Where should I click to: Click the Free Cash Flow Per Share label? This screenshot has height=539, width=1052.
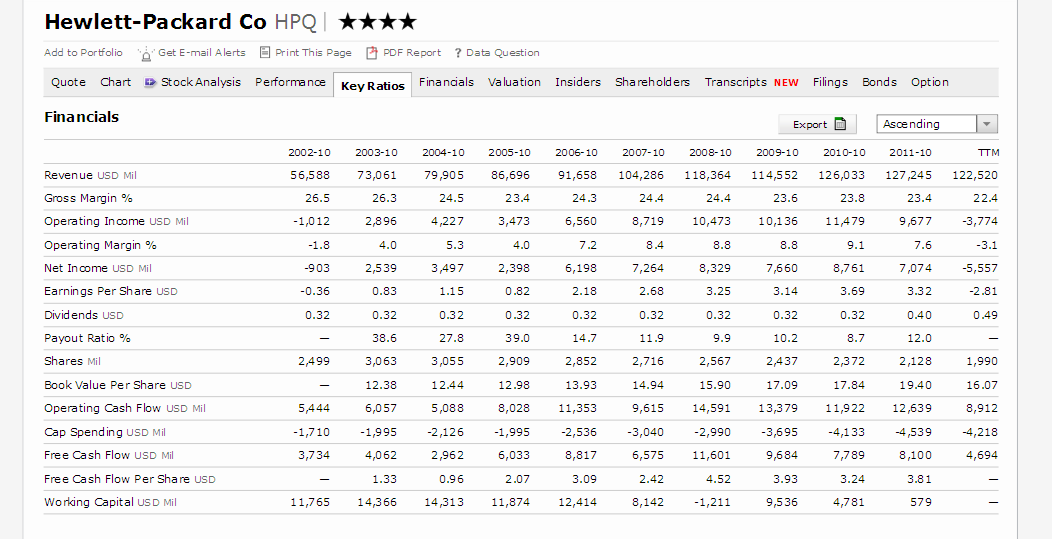pos(129,479)
